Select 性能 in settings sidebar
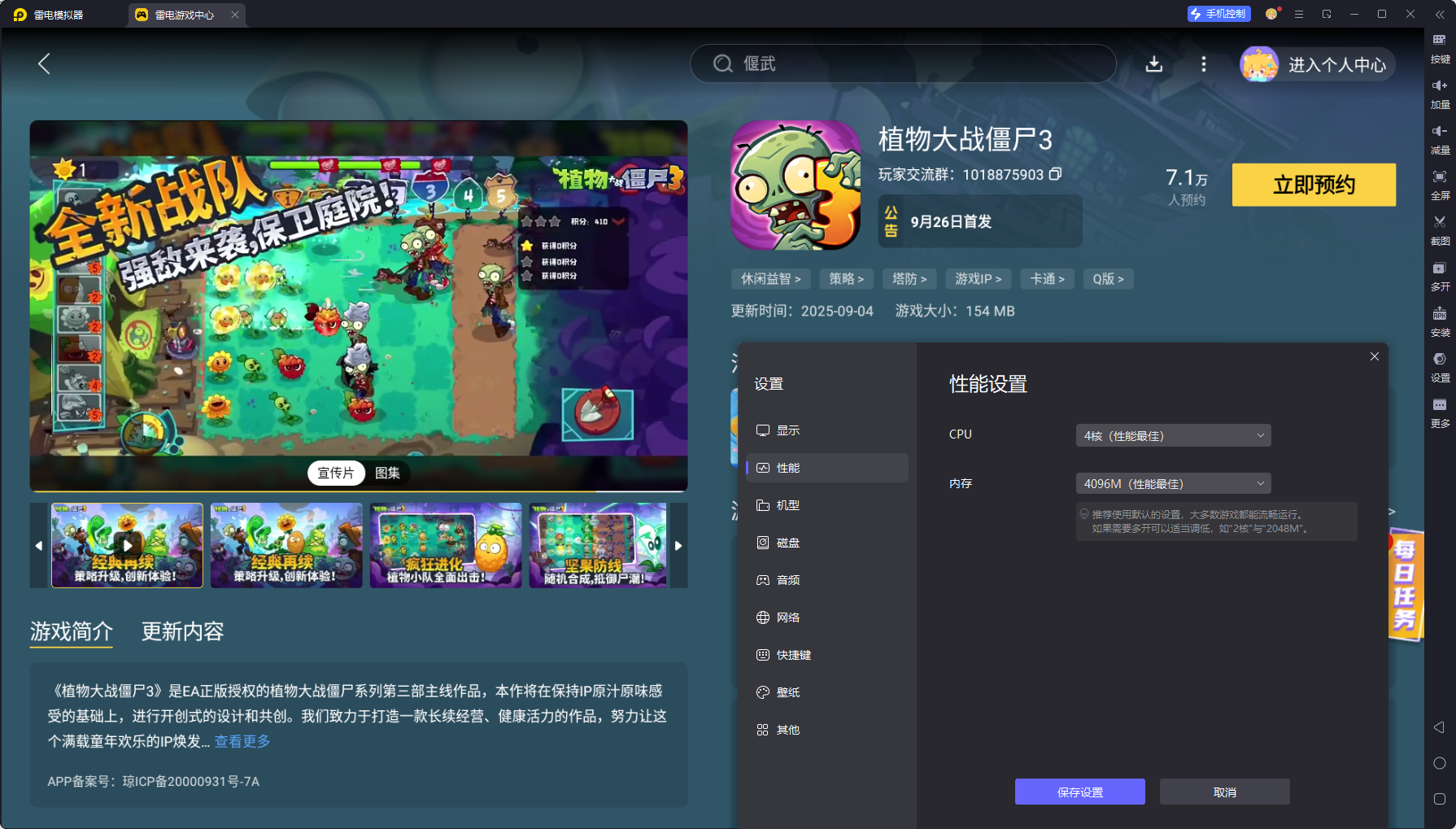This screenshot has width=1456, height=829. point(826,468)
